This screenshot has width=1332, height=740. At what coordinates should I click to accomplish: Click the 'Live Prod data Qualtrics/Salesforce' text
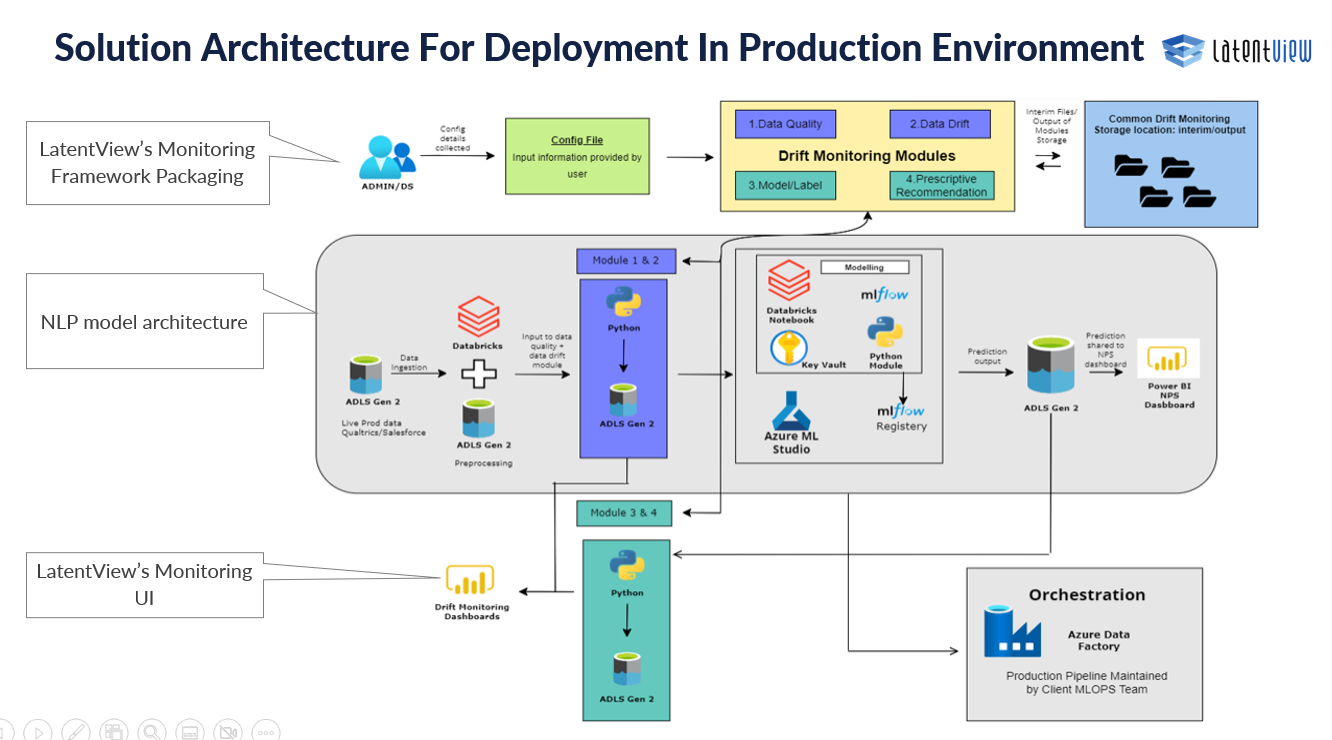tap(384, 428)
